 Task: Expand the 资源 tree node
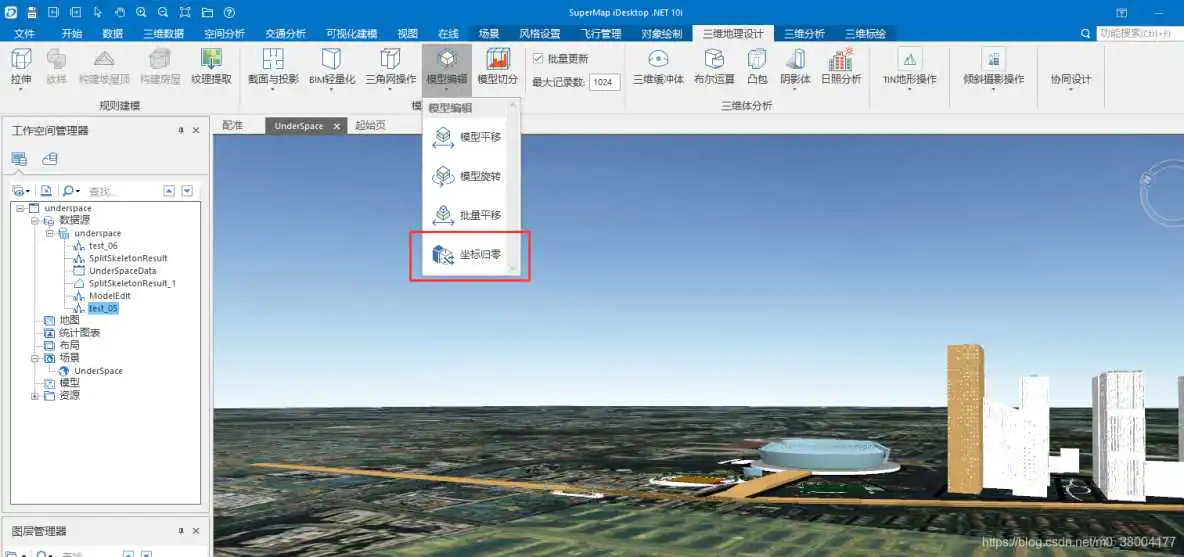(x=35, y=395)
